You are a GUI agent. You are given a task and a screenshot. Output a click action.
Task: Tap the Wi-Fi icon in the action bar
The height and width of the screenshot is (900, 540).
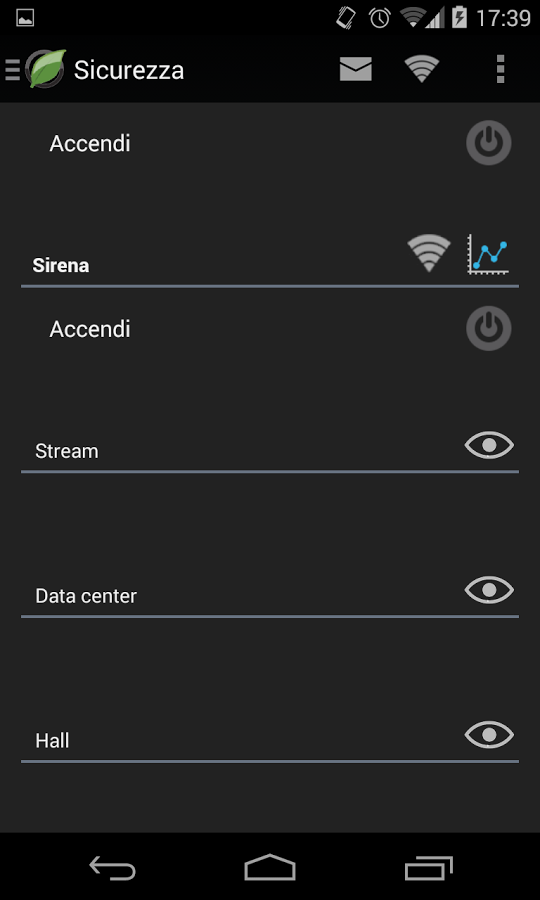[x=422, y=69]
